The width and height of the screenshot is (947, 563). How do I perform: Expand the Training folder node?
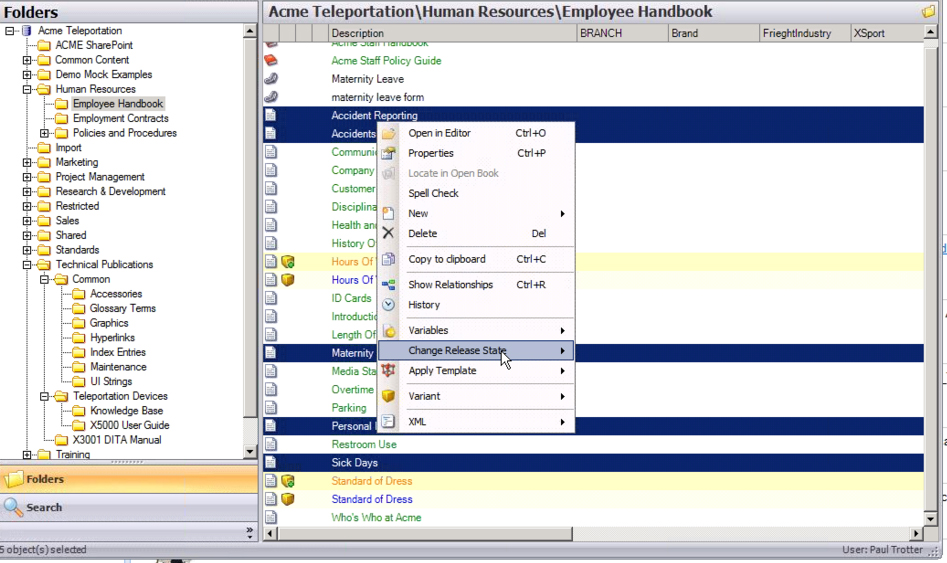point(27,454)
